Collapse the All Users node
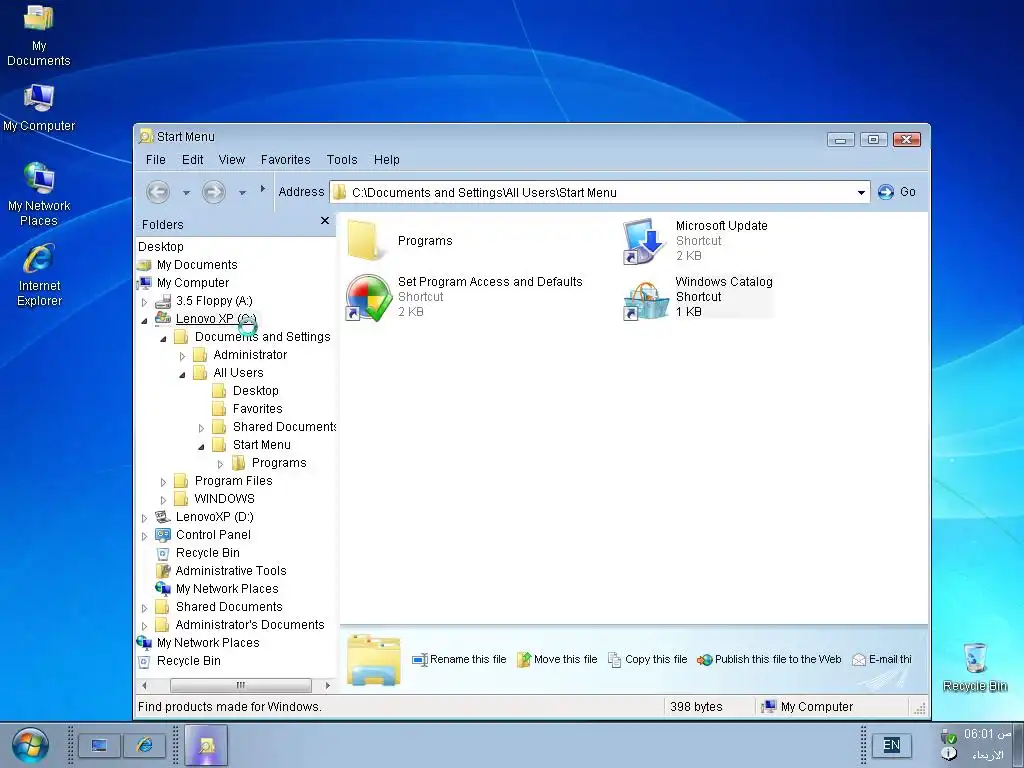The image size is (1024, 768). (182, 374)
